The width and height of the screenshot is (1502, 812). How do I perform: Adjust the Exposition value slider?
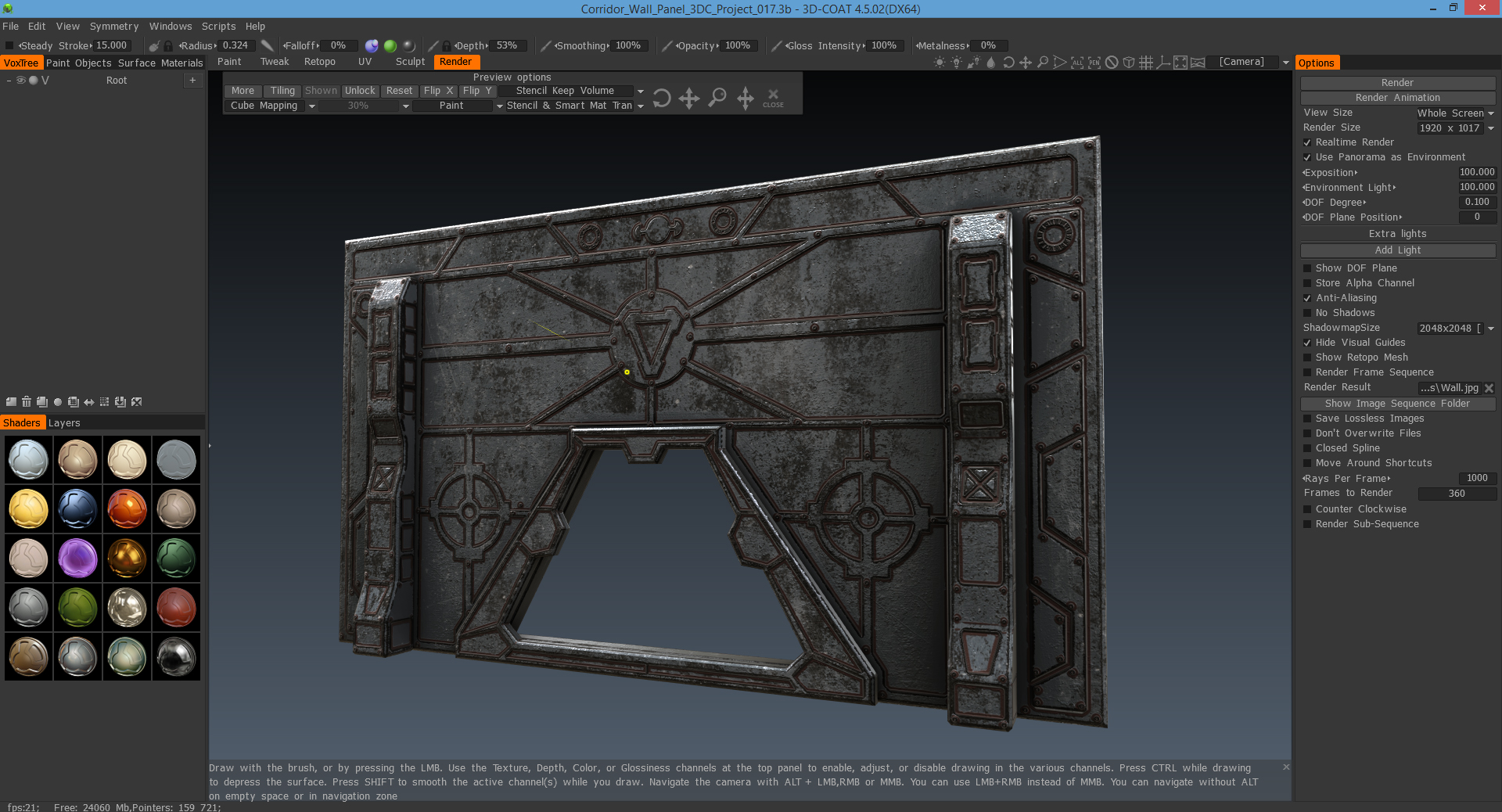[x=1477, y=173]
